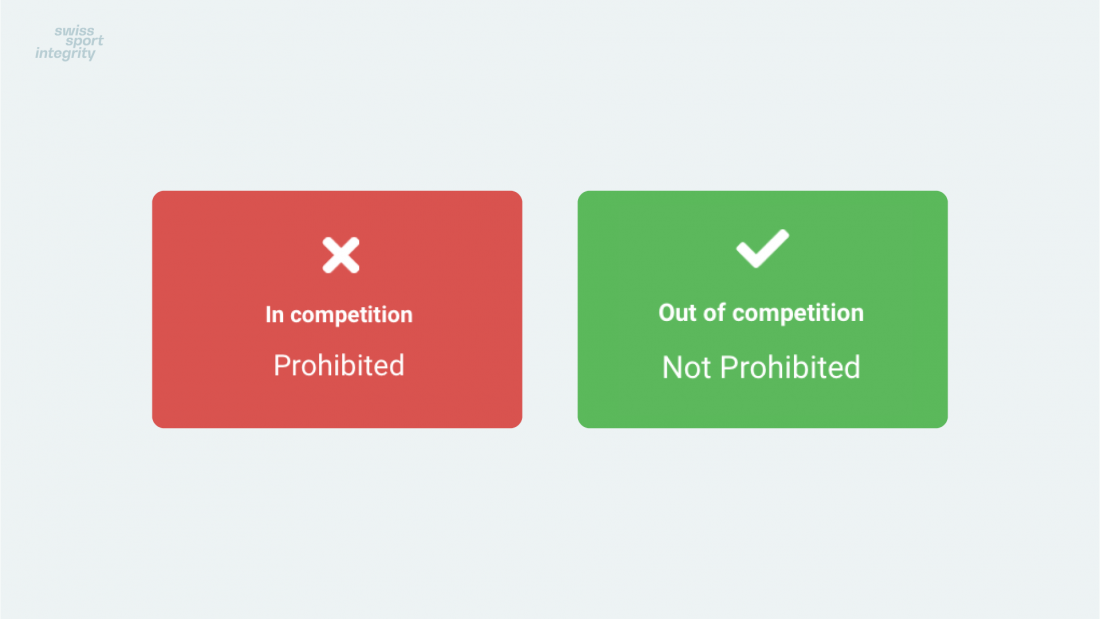
Task: Select the 'In competition' heading
Action: click(339, 314)
